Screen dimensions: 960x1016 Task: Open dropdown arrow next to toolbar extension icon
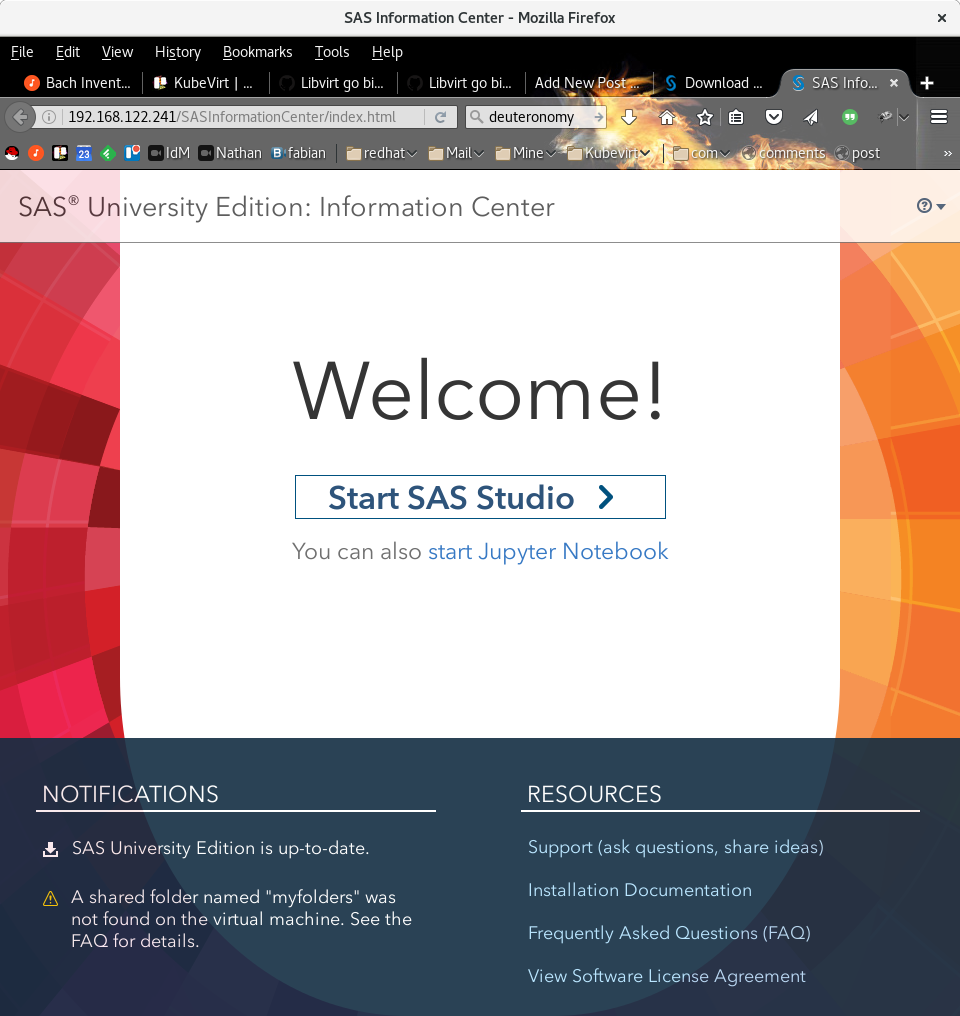904,117
